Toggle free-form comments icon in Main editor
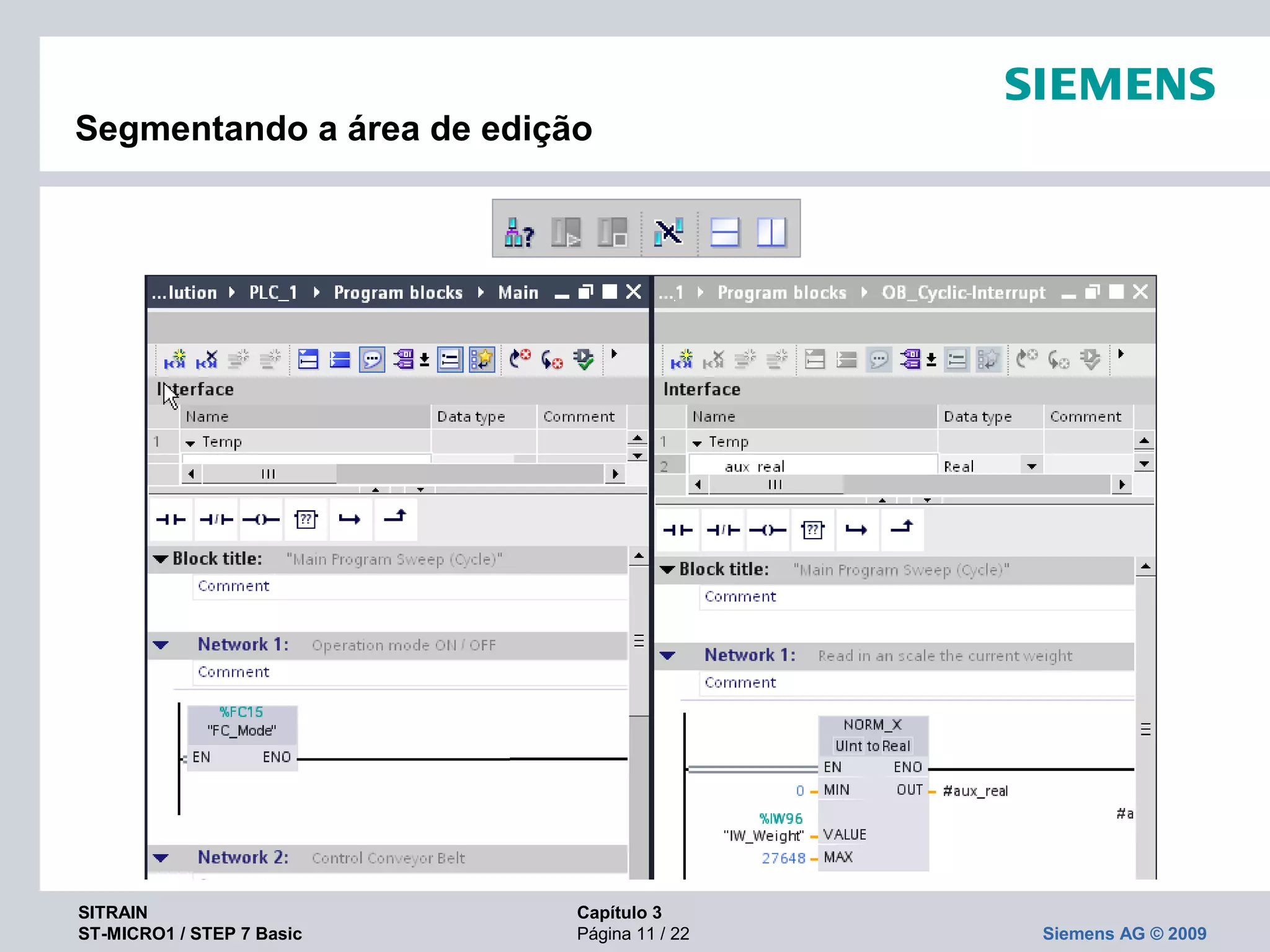1270x952 pixels. [x=372, y=359]
